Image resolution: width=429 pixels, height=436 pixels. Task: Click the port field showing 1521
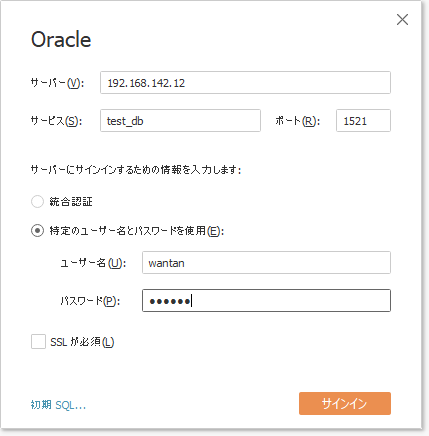click(363, 120)
